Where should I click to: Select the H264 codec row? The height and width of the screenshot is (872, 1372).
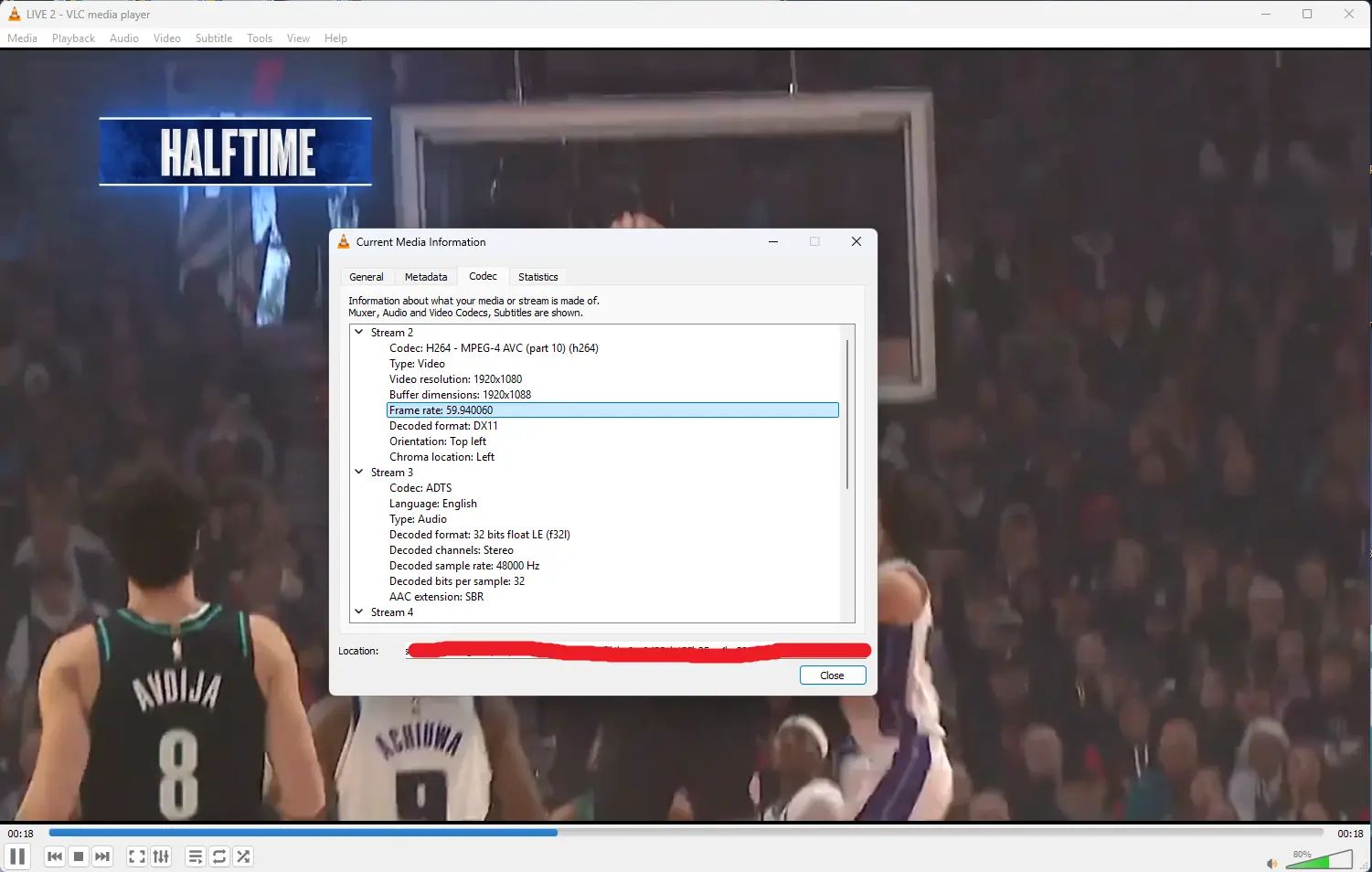(612, 348)
